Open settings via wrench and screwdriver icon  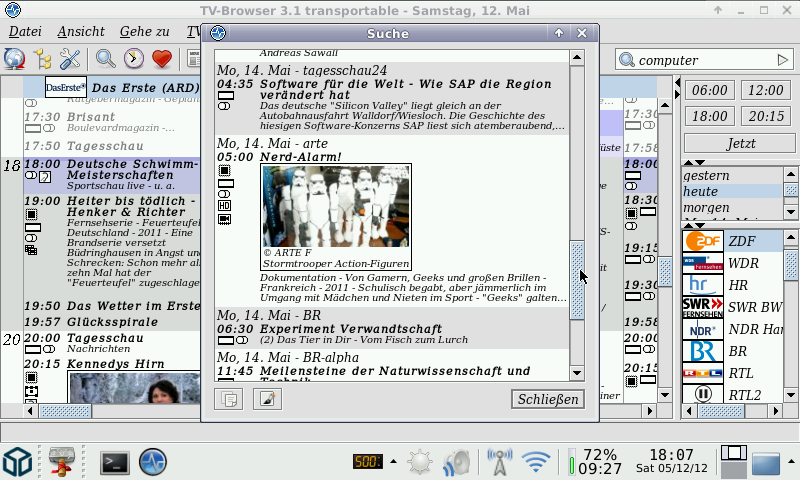pos(71,59)
